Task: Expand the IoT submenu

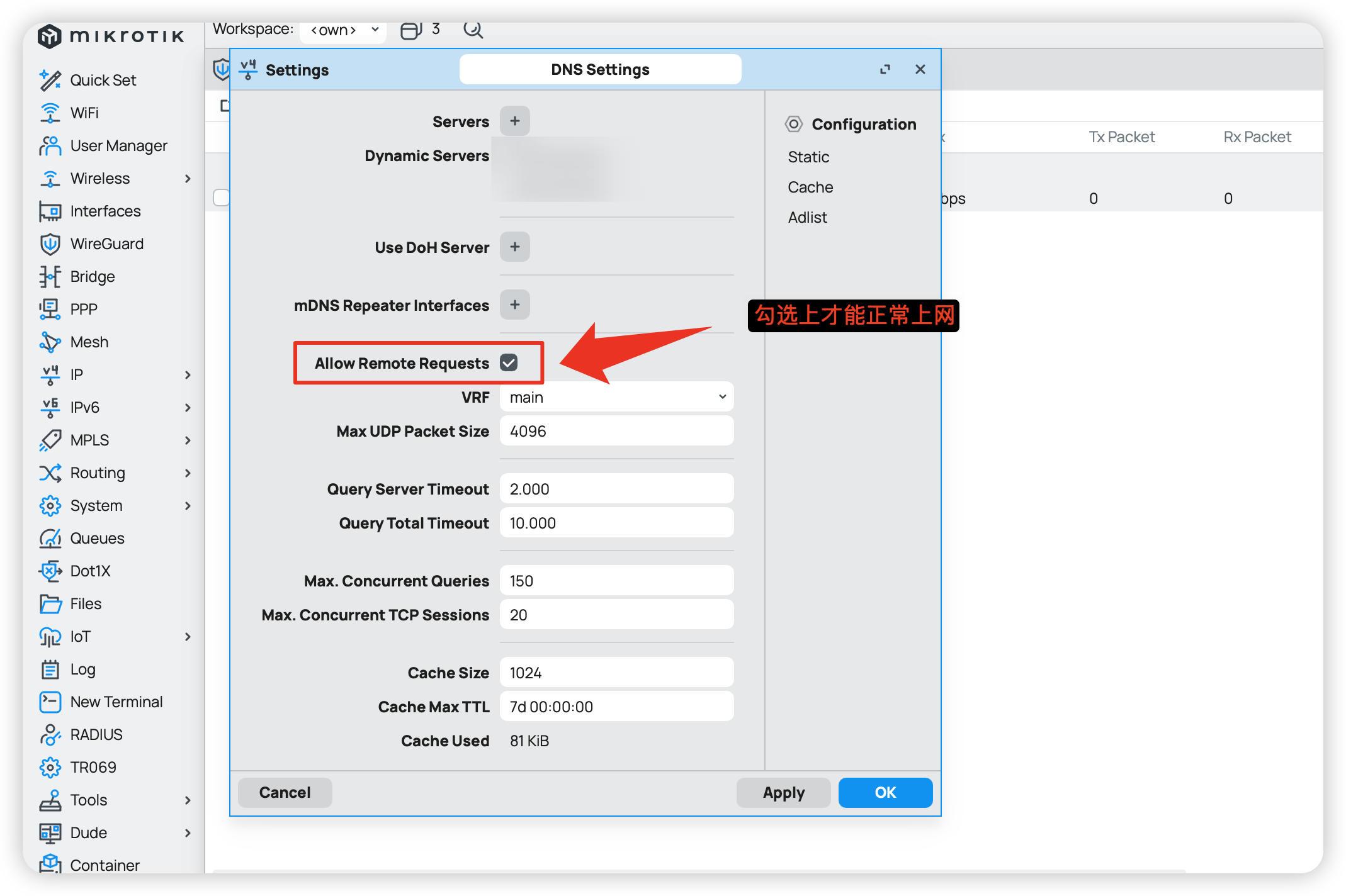Action: 188,637
